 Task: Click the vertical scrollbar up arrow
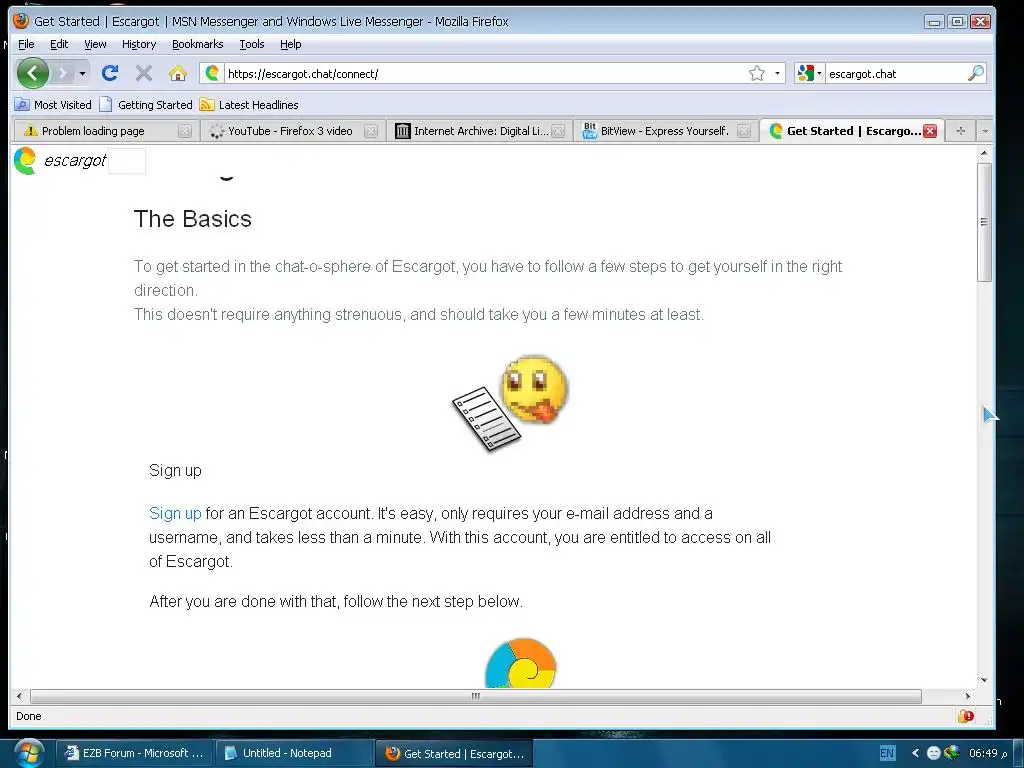984,153
